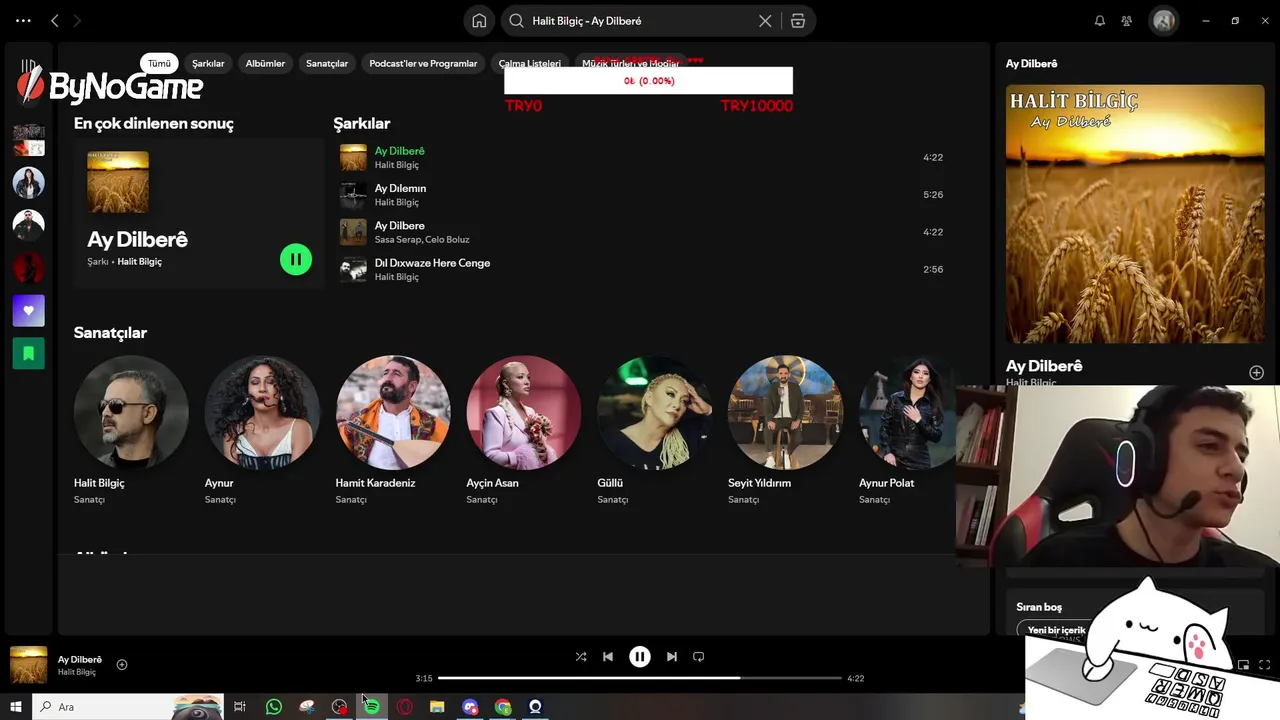Viewport: 1280px width, 720px height.
Task: Open the first playlist in library sidebar
Action: [x=28, y=140]
